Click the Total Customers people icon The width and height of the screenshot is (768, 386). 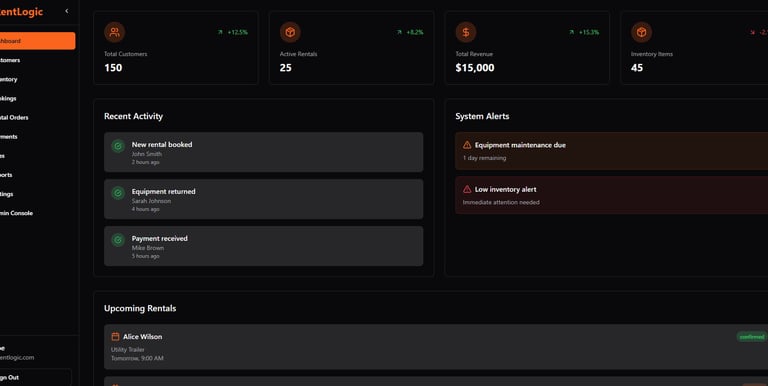[115, 32]
